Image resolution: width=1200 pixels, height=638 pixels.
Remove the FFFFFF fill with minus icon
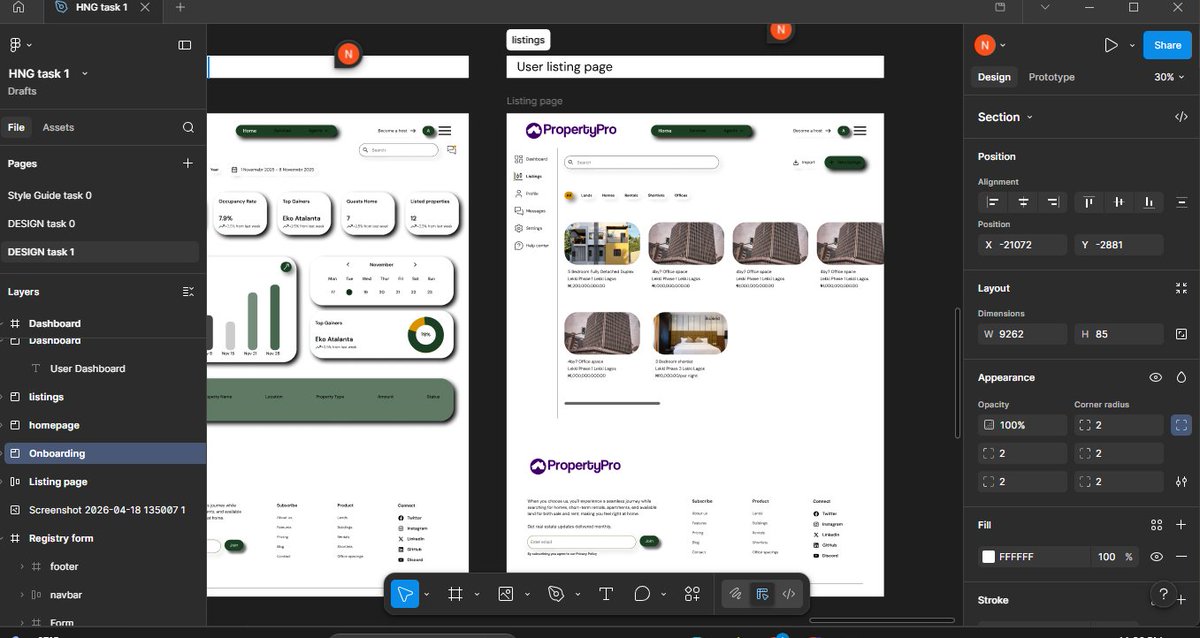pos(1181,557)
